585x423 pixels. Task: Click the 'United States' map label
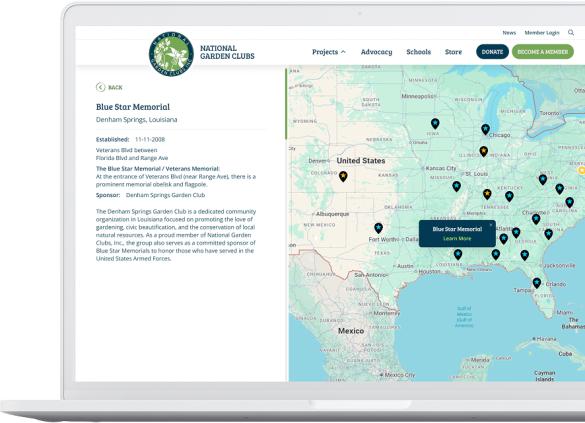point(361,161)
